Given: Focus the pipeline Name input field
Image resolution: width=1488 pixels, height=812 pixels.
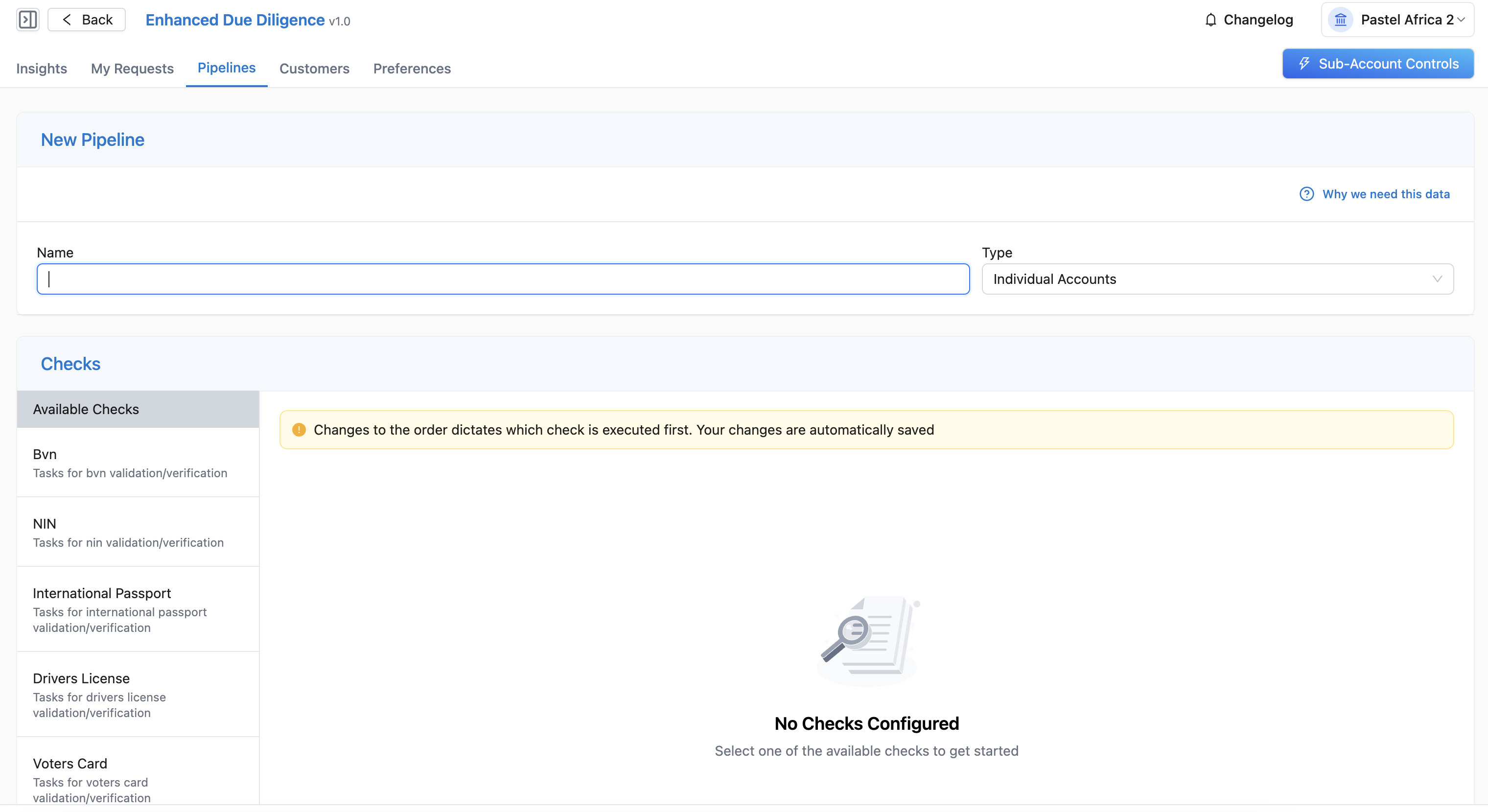Looking at the screenshot, I should click(x=503, y=279).
